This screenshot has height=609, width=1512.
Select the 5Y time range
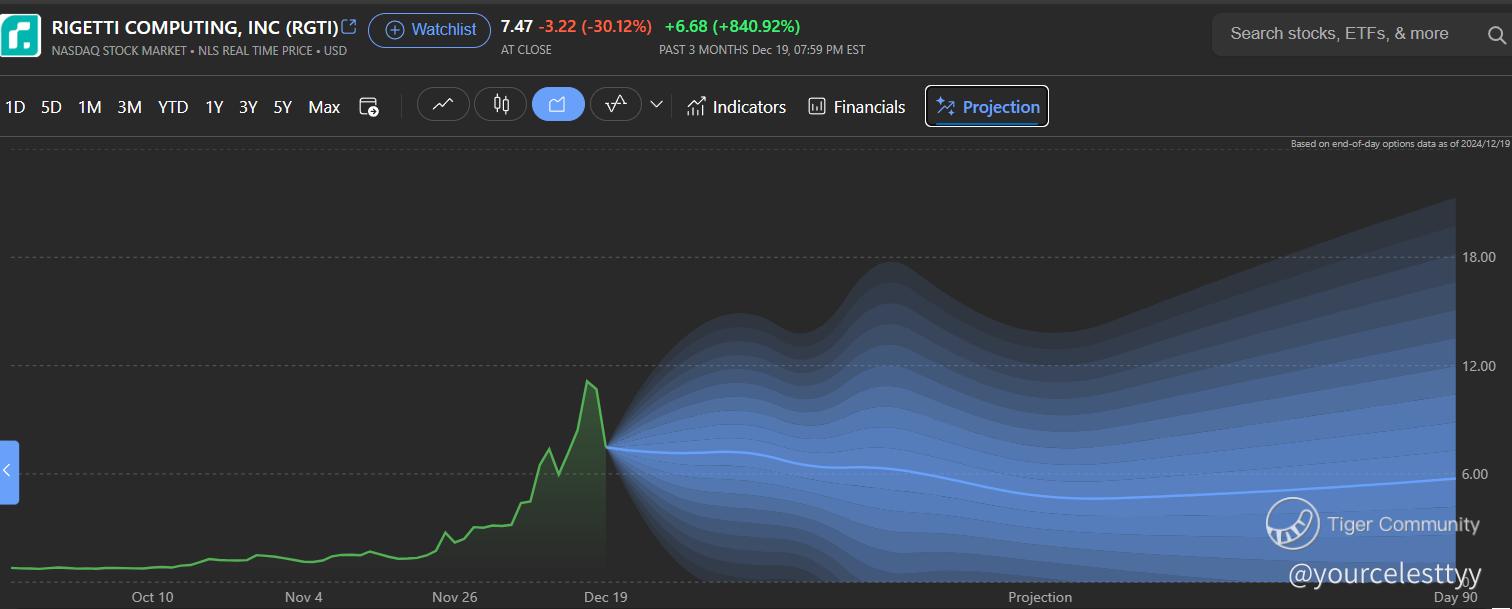point(283,107)
